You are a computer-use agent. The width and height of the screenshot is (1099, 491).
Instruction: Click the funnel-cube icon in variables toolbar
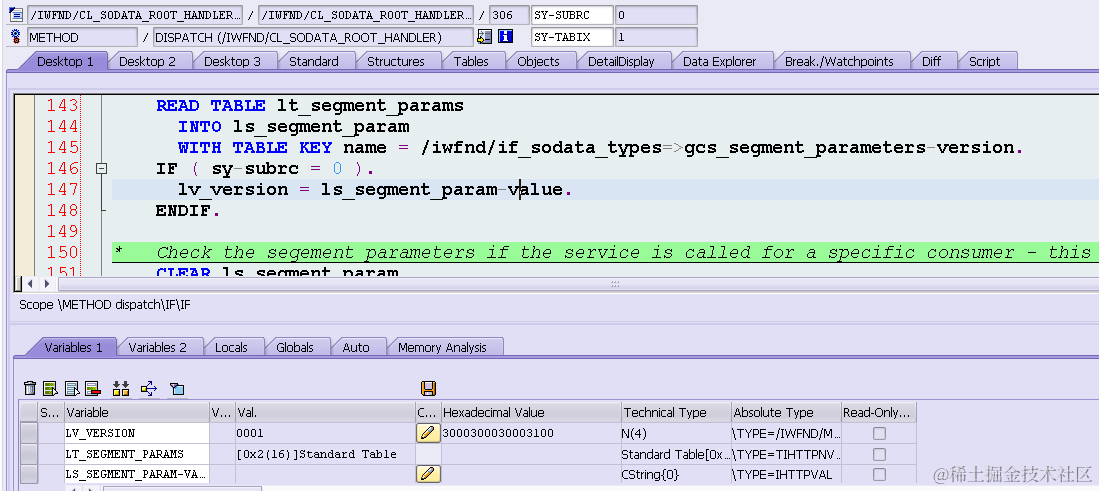pyautogui.click(x=177, y=388)
